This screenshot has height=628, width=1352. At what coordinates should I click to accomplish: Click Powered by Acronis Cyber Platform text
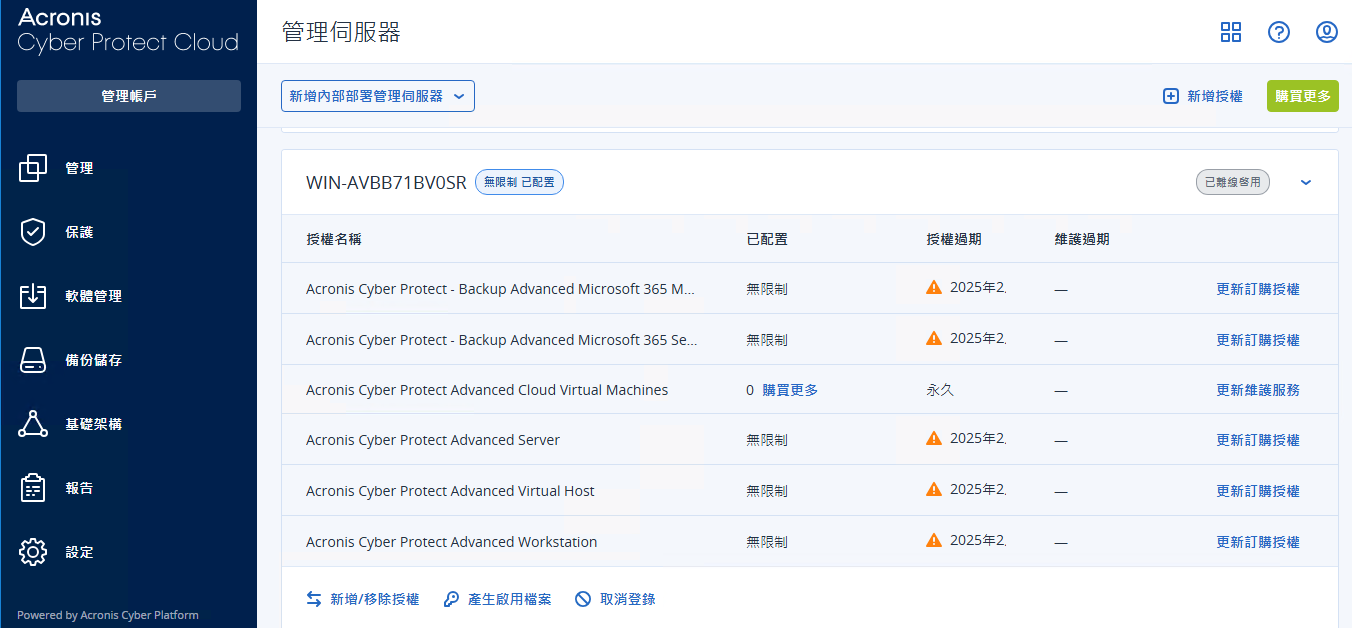[x=108, y=615]
